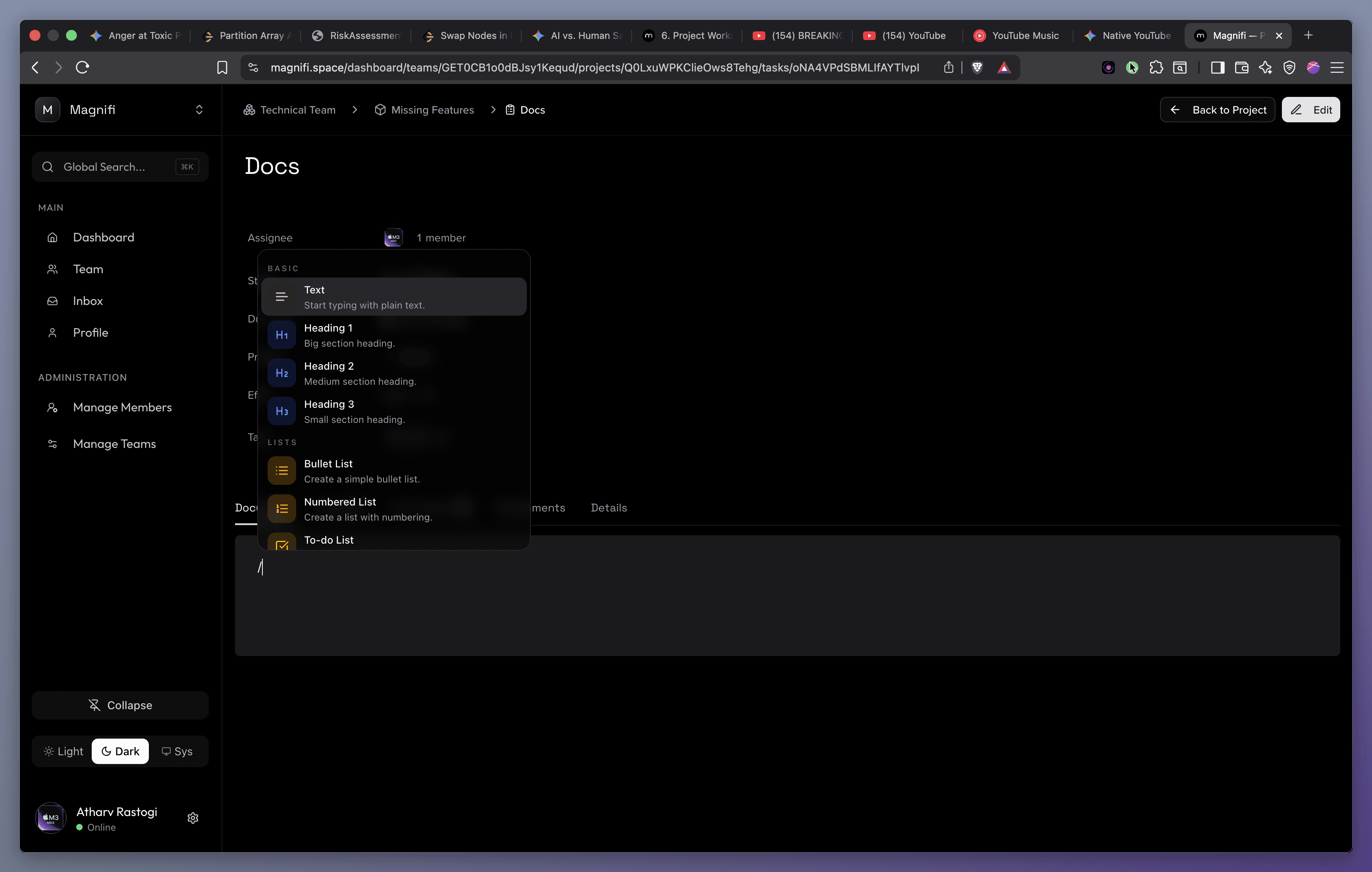1372x872 pixels.
Task: Open the Inbox page in sidebar
Action: tap(120, 301)
